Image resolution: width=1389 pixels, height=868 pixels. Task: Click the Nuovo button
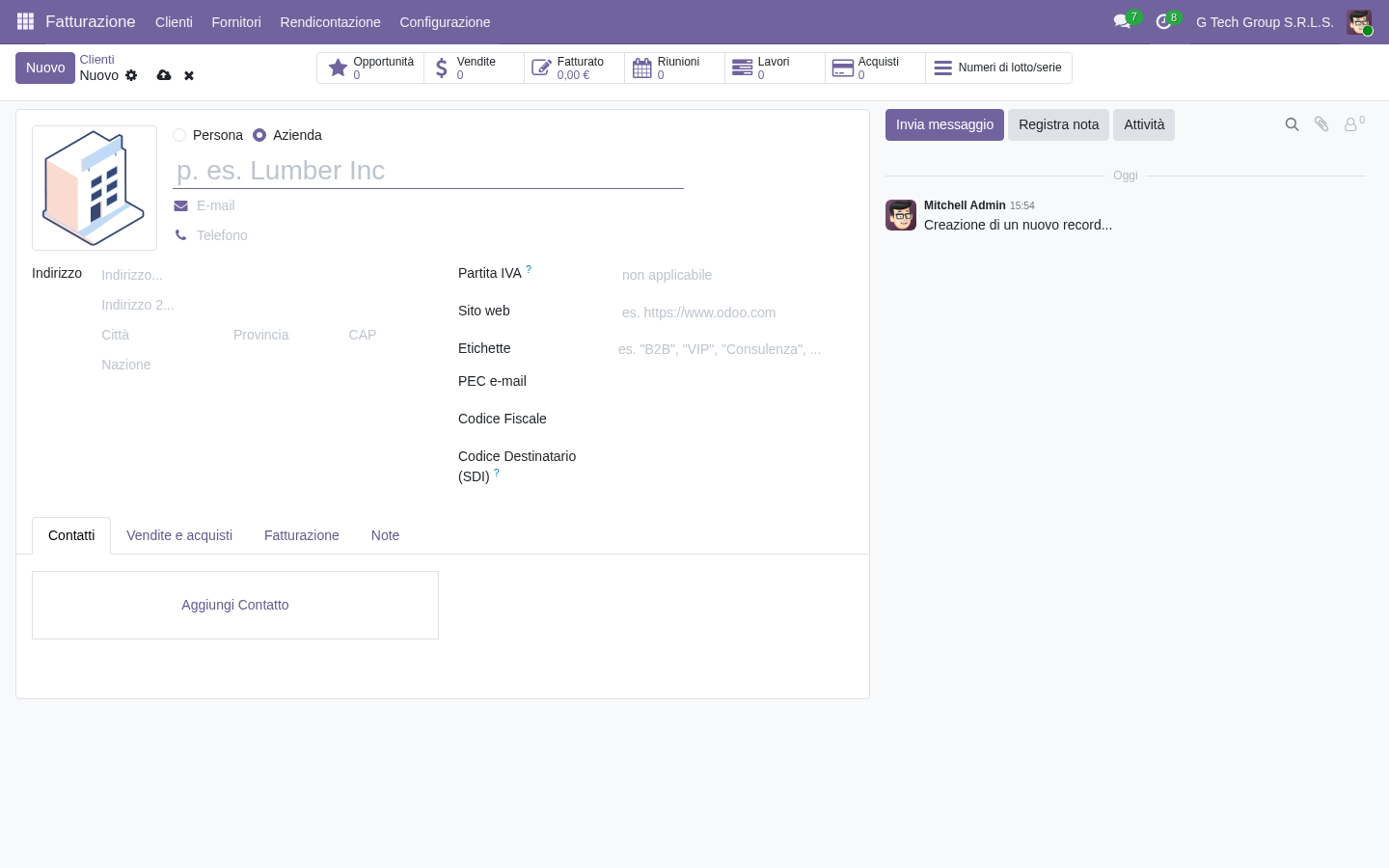click(x=45, y=68)
